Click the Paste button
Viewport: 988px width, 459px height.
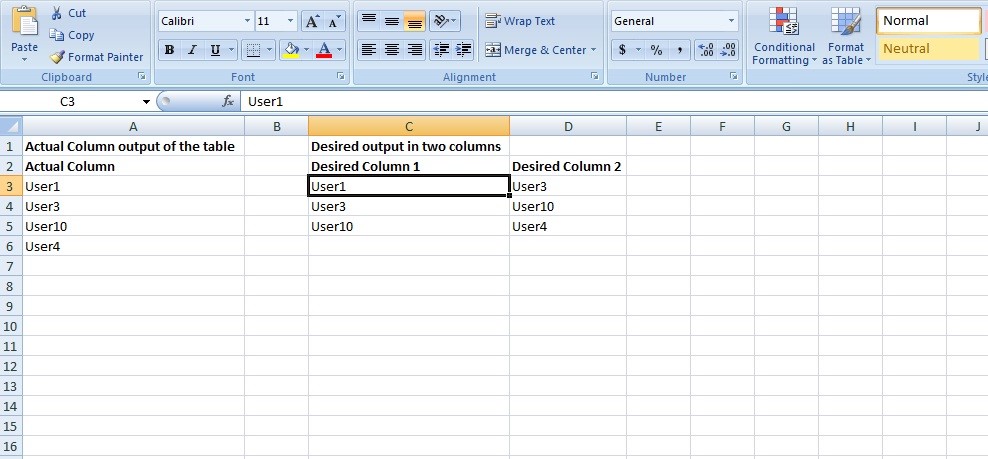coord(24,35)
